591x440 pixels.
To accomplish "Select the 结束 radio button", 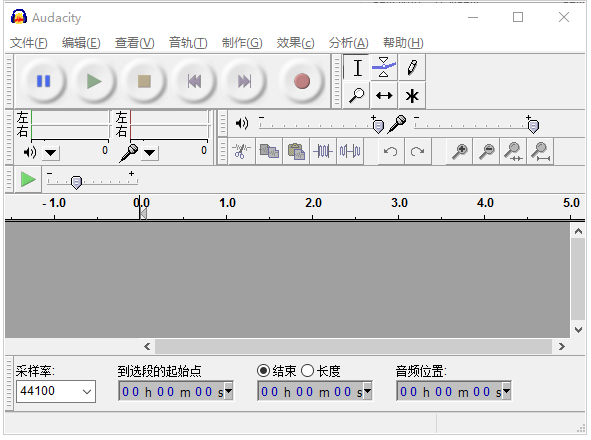I will coord(263,371).
